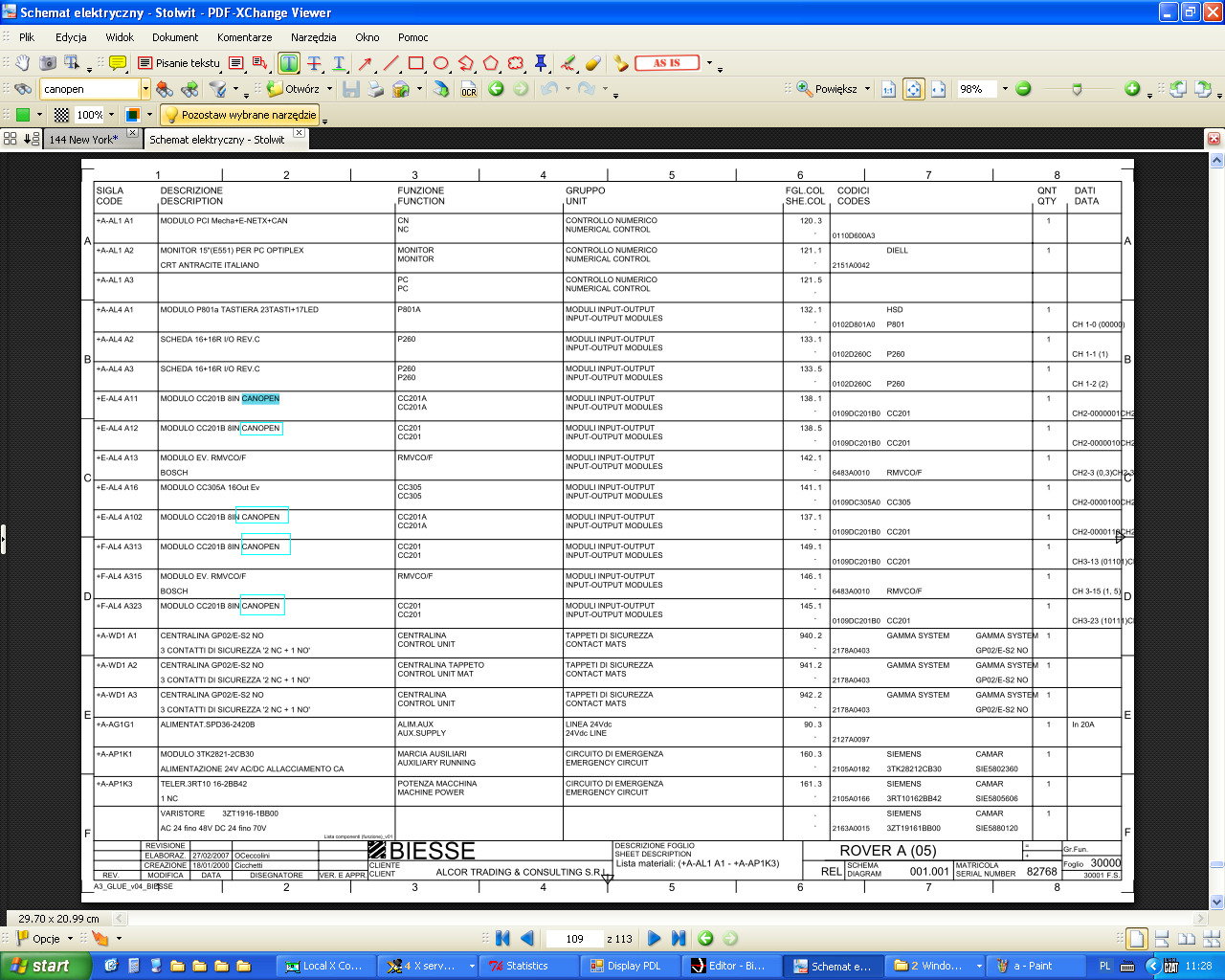Go to the next page
1225x980 pixels.
click(655, 939)
